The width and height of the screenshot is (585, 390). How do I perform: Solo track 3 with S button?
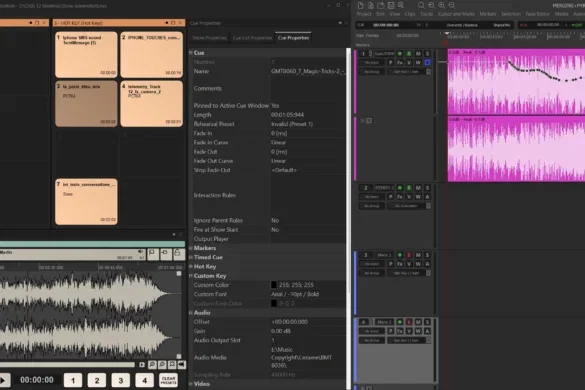(428, 255)
